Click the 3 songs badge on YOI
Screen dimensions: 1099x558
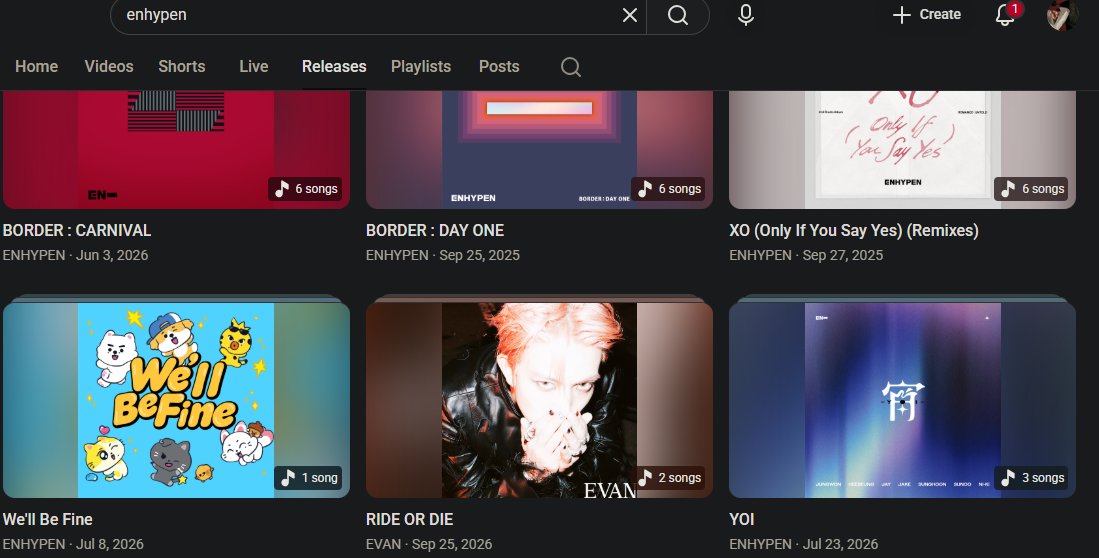tap(1031, 477)
